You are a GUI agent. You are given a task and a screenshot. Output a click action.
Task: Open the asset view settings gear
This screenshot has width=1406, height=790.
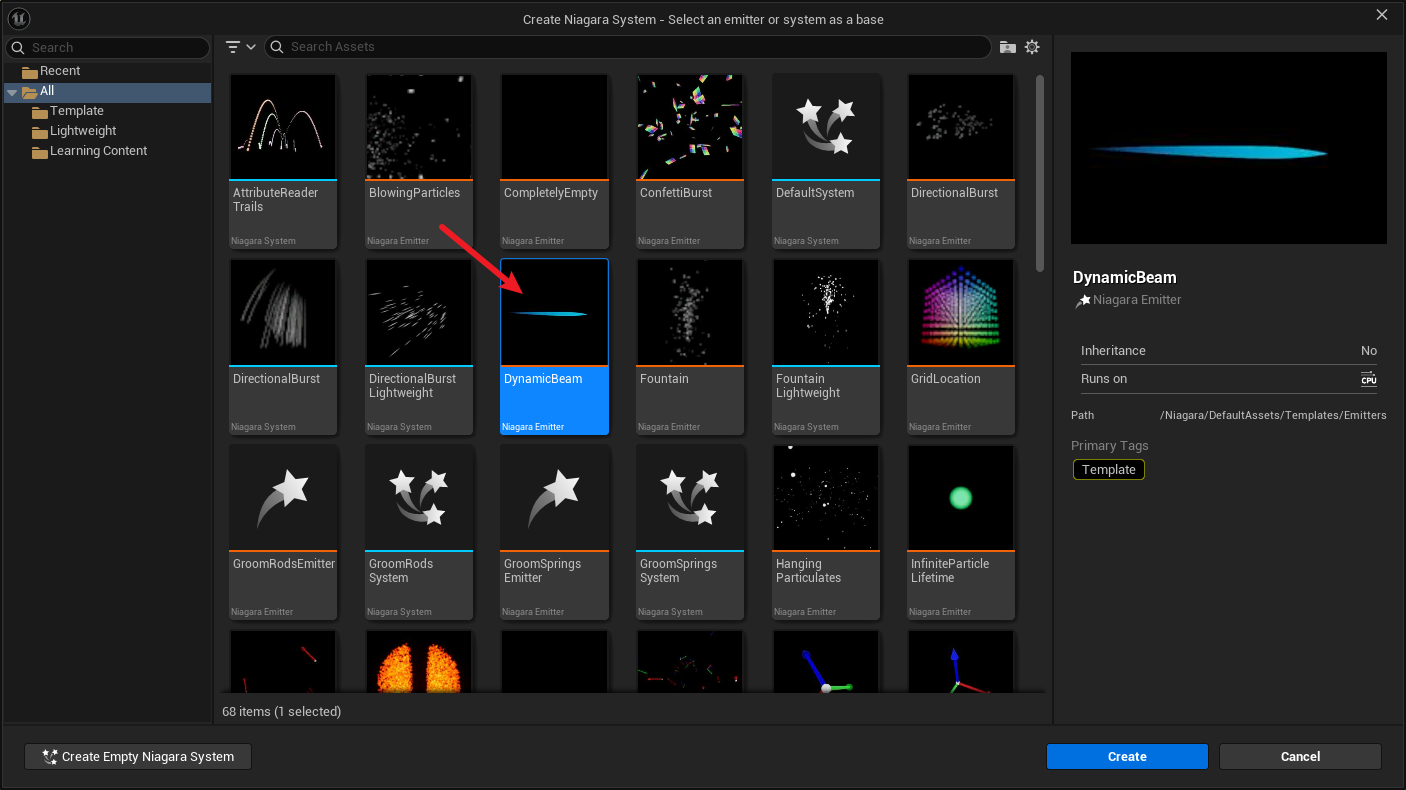pyautogui.click(x=1032, y=47)
